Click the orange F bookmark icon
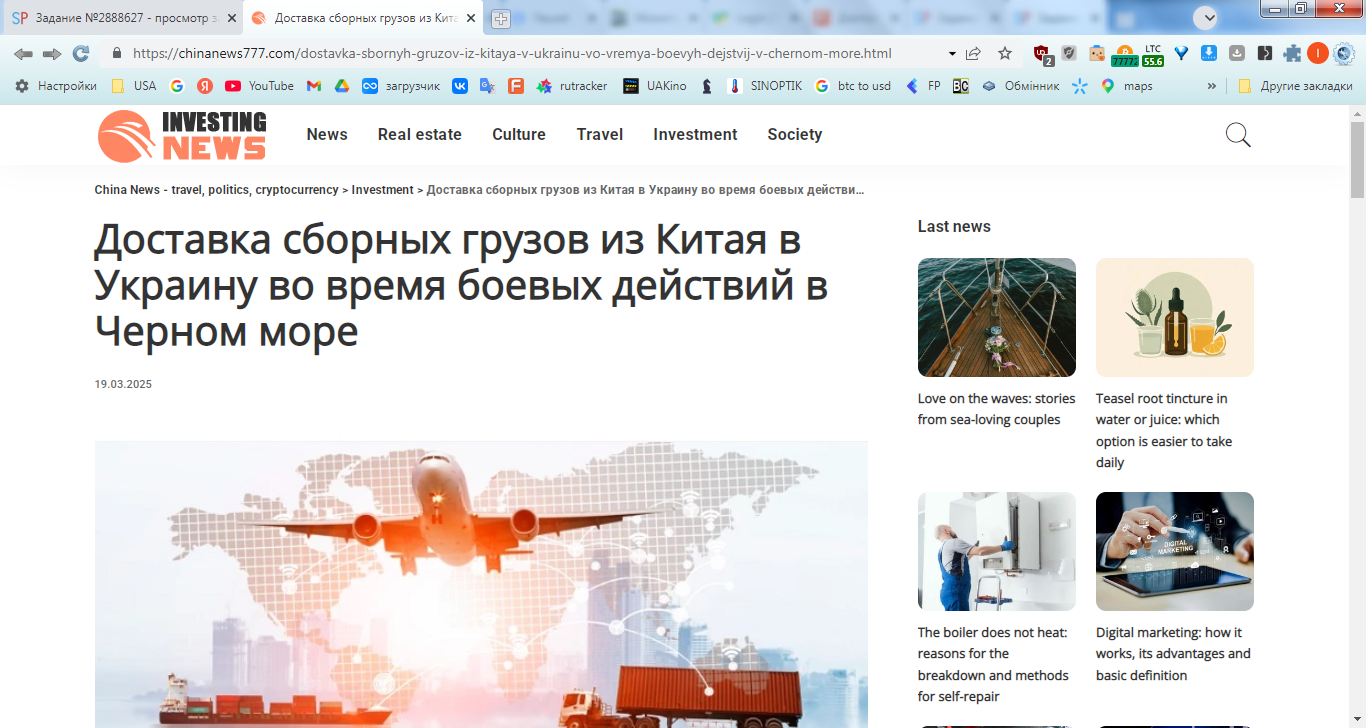Image resolution: width=1366 pixels, height=728 pixels. [515, 86]
